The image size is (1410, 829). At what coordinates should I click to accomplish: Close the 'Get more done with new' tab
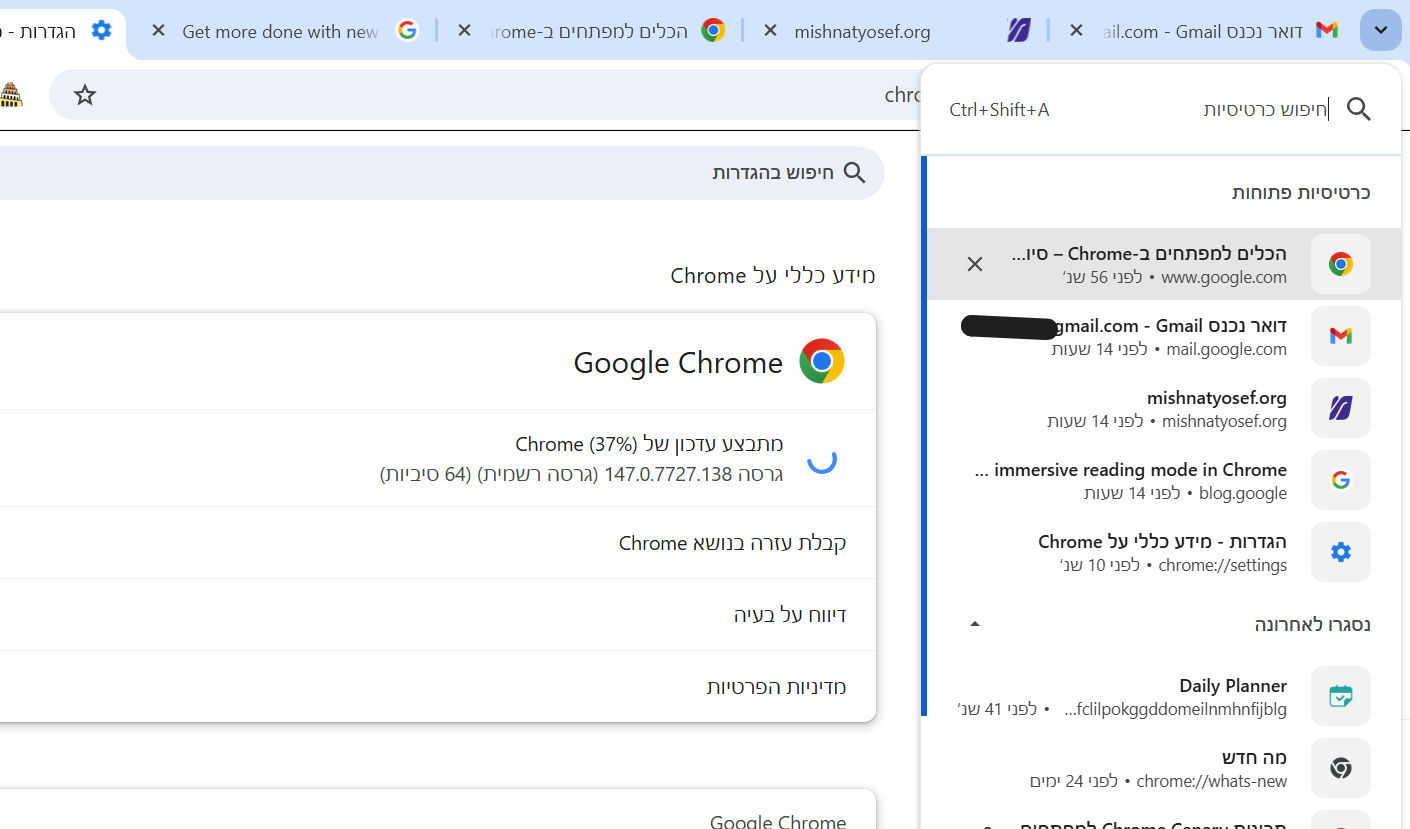pyautogui.click(x=158, y=31)
